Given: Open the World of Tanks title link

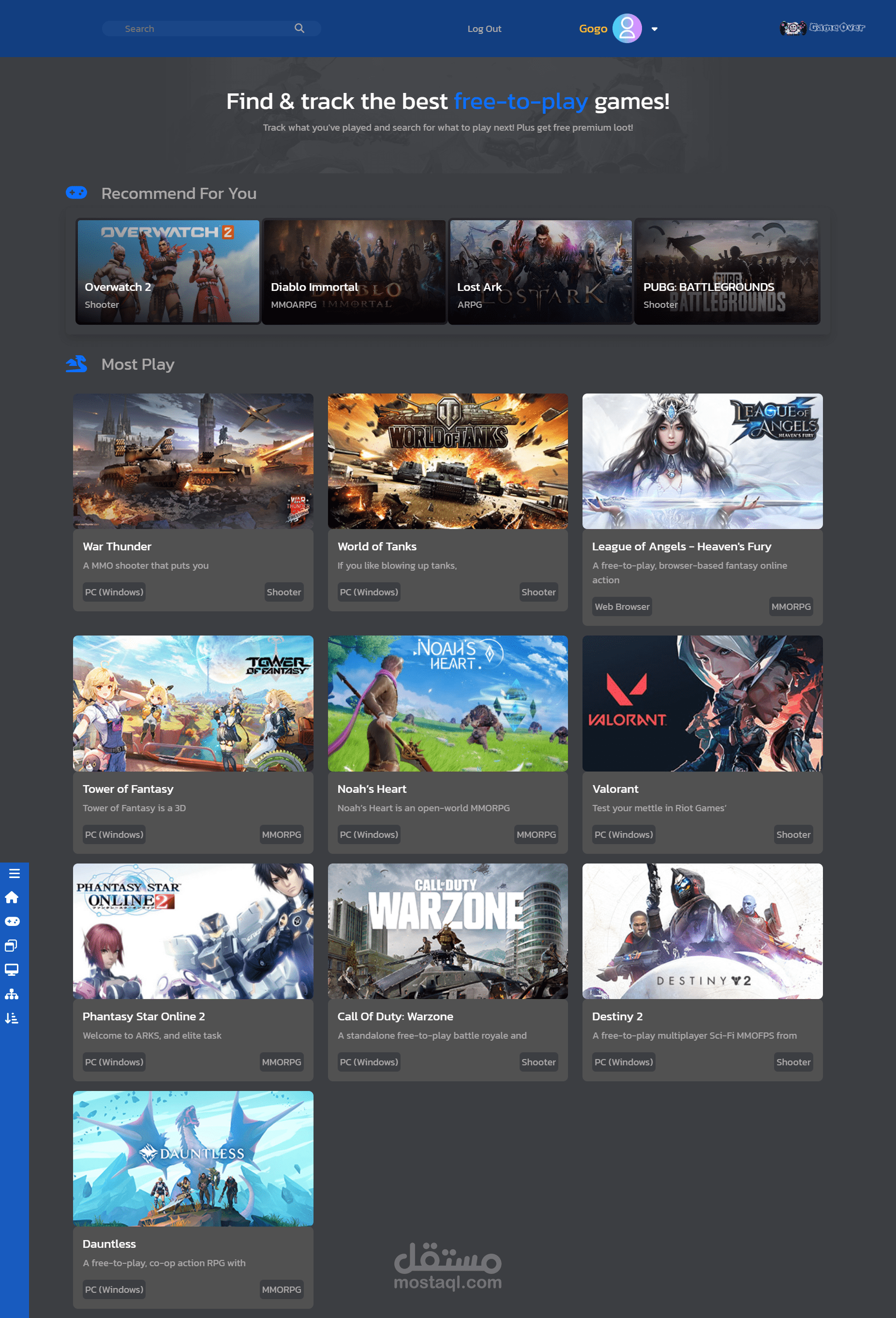Looking at the screenshot, I should pyautogui.click(x=377, y=546).
